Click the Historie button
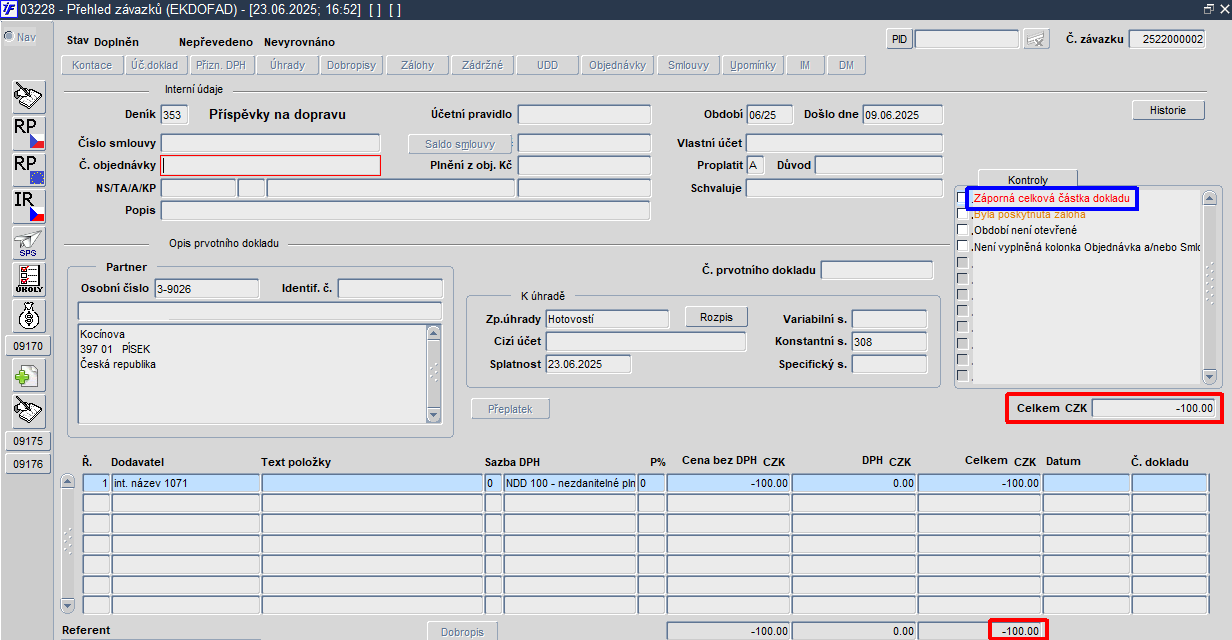Screen dimensions: 1232x640 pyautogui.click(x=1168, y=110)
